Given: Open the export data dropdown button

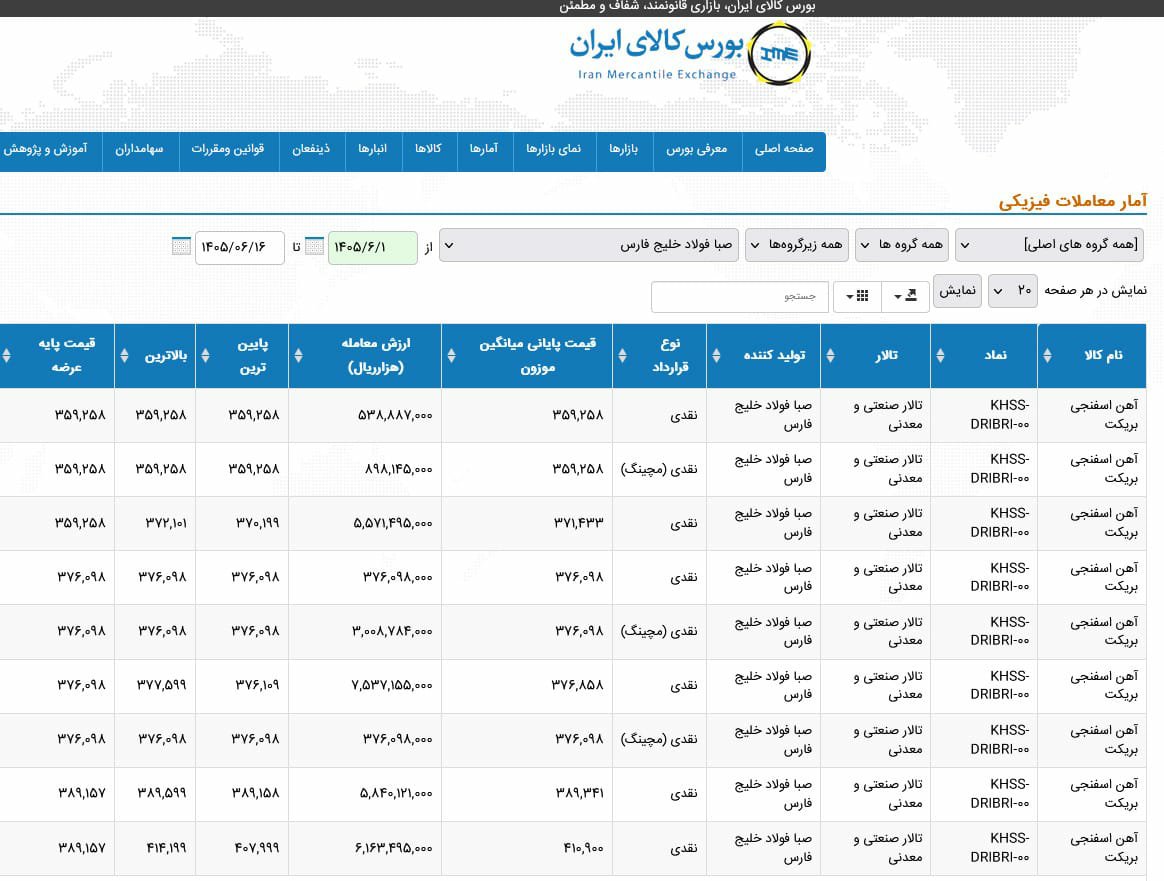Looking at the screenshot, I should [906, 296].
